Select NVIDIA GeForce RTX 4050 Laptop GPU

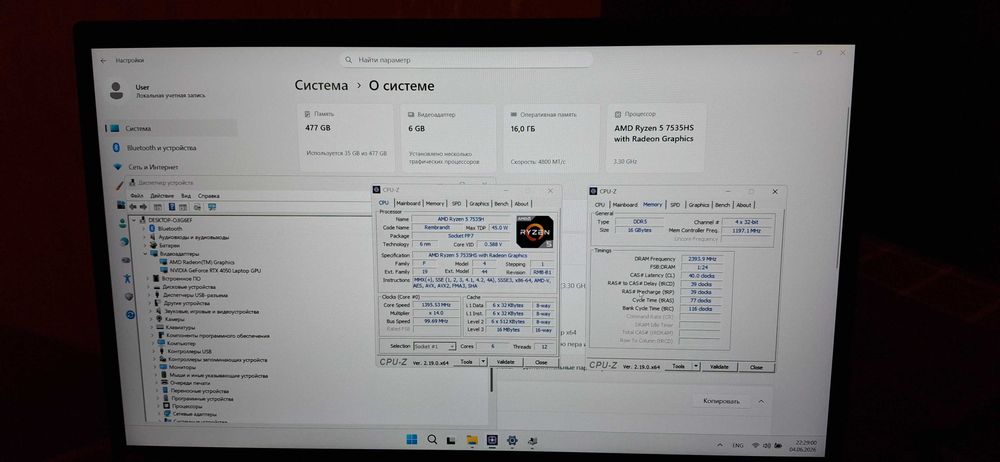click(x=215, y=271)
